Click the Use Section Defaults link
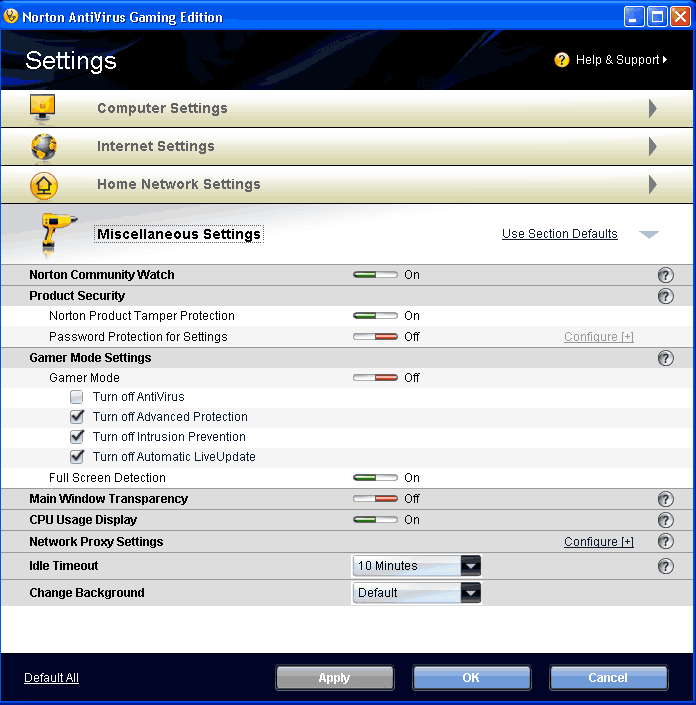The image size is (696, 705). [560, 234]
